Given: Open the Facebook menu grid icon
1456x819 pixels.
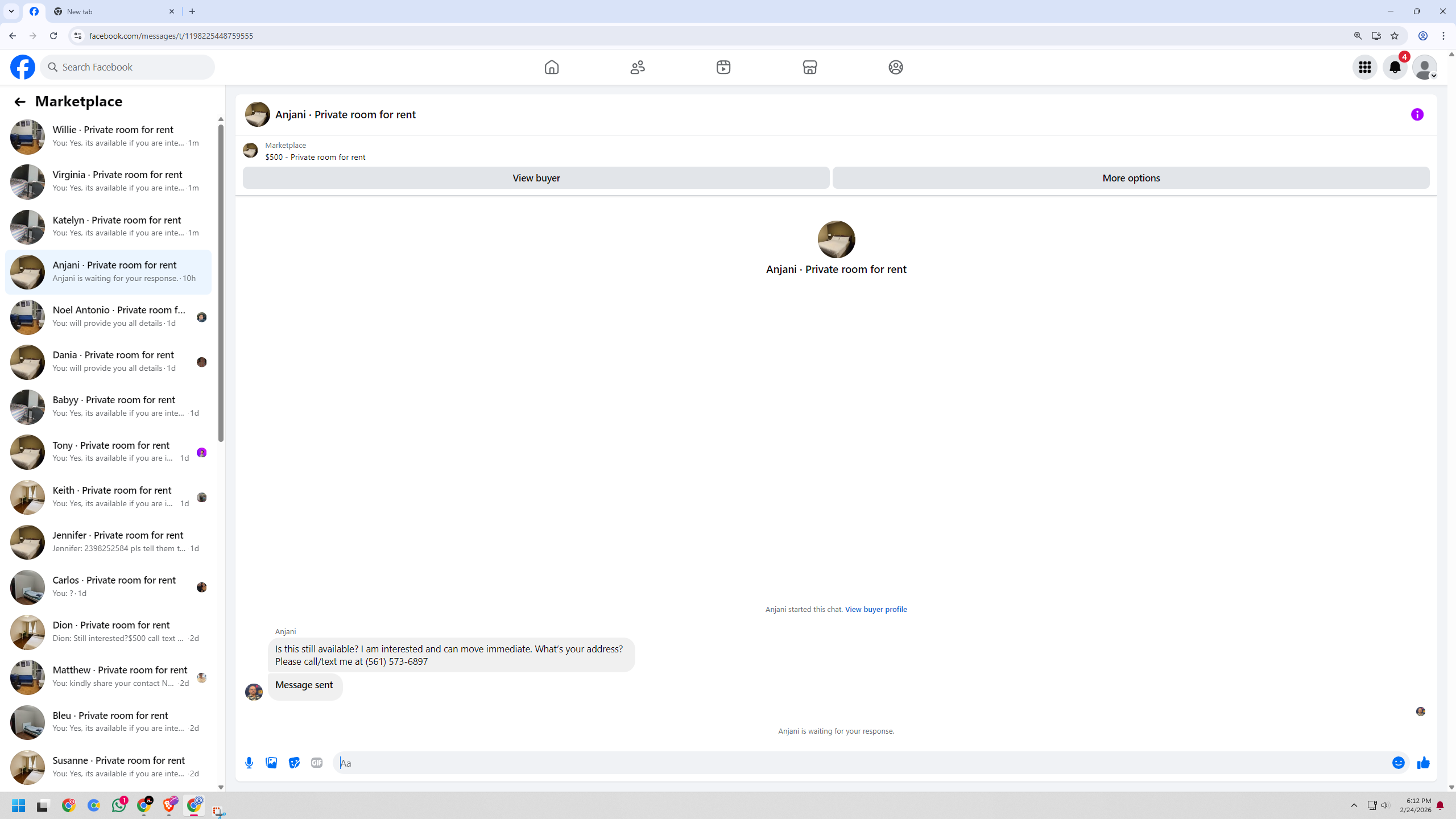Looking at the screenshot, I should coord(1364,67).
